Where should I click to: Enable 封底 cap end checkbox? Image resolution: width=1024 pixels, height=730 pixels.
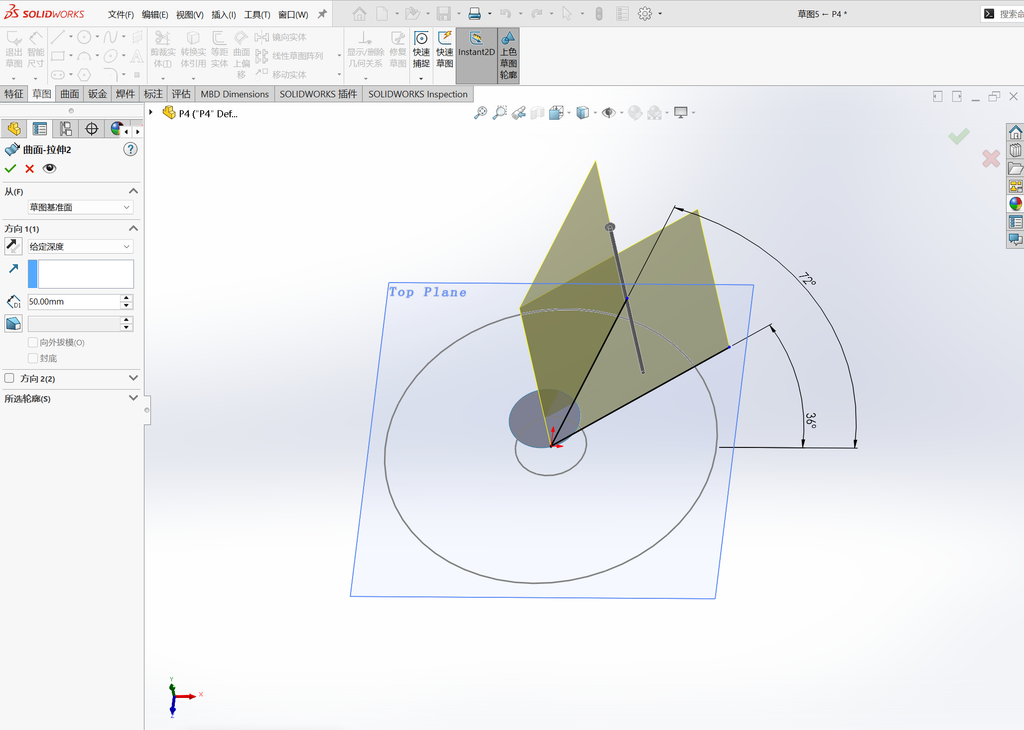coord(33,358)
